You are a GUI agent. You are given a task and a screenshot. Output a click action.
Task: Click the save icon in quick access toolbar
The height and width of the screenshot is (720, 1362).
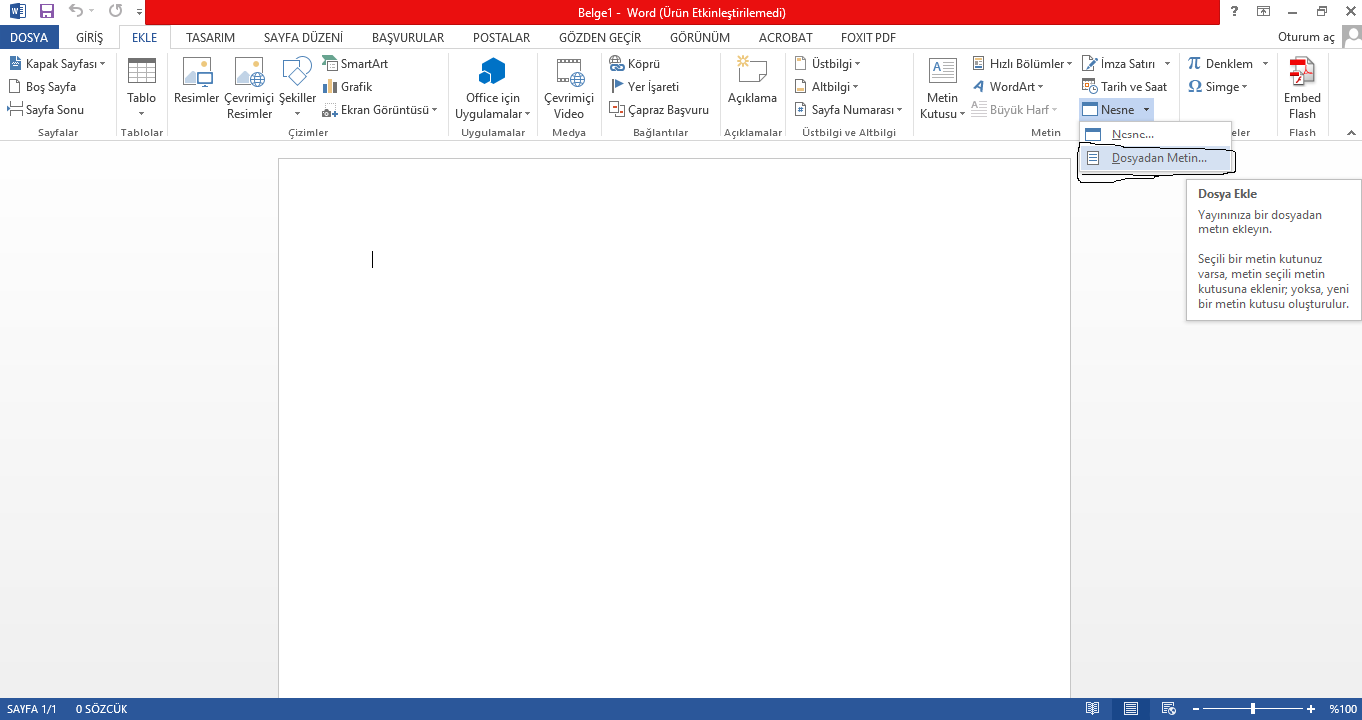(47, 12)
